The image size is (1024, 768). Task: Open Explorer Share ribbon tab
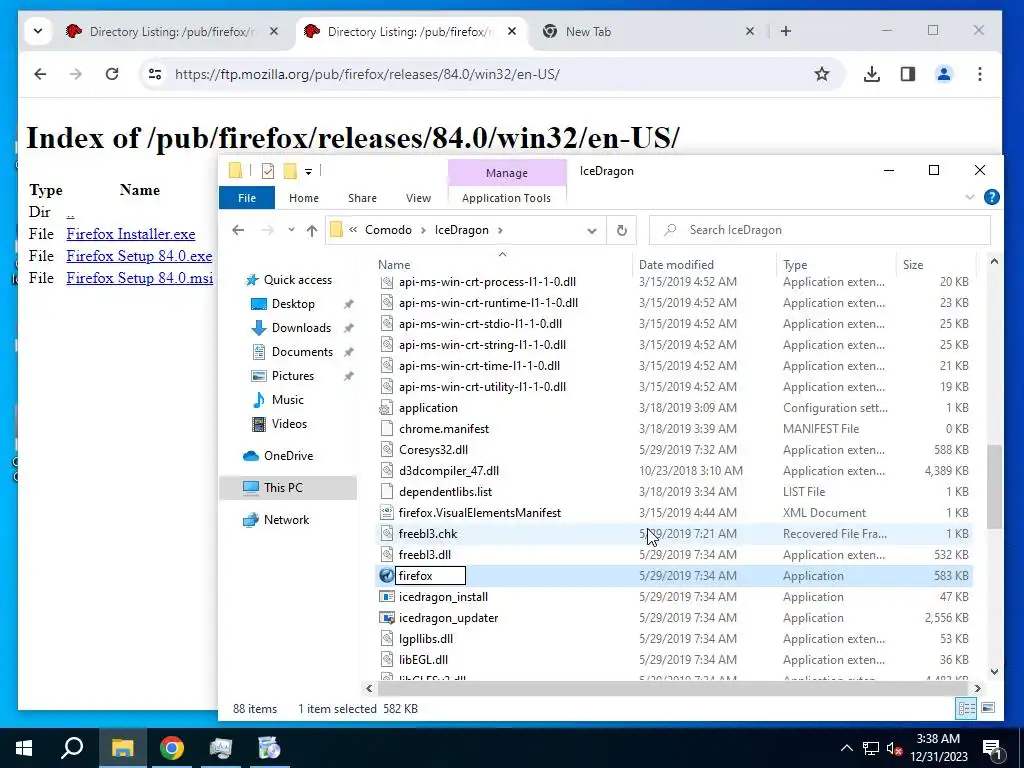click(362, 198)
